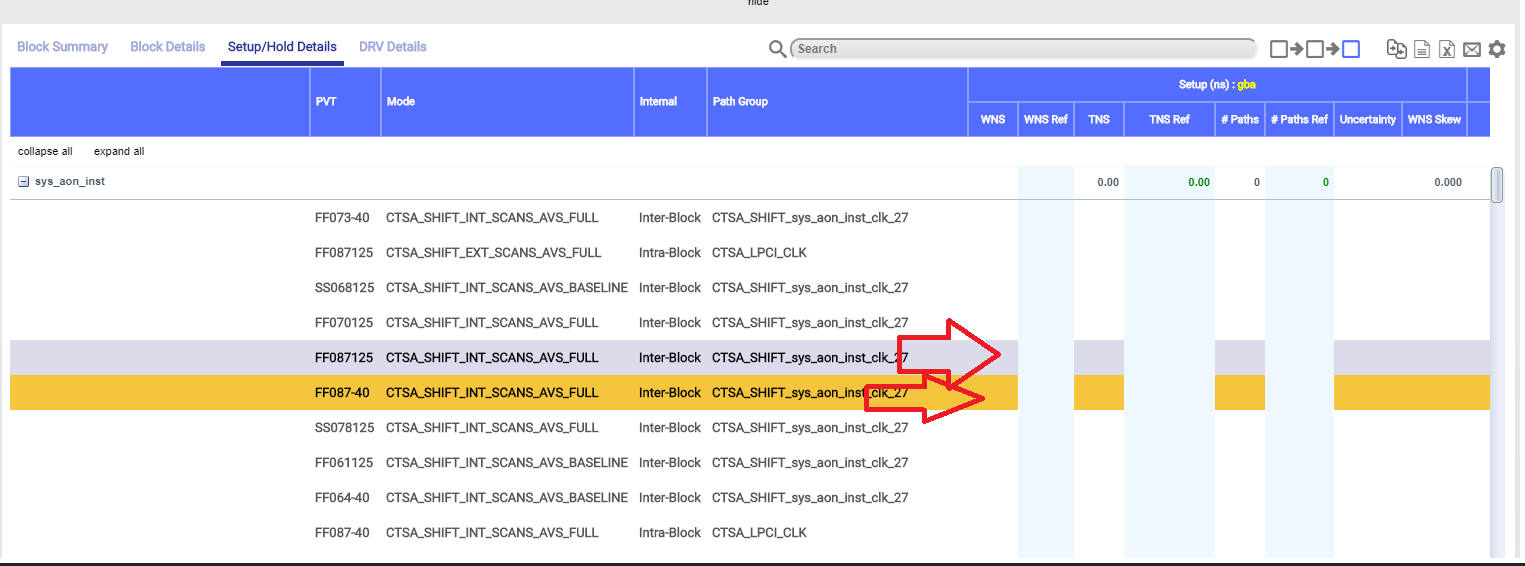The image size is (1525, 566).
Task: Click the collapse all link
Action: coord(45,151)
